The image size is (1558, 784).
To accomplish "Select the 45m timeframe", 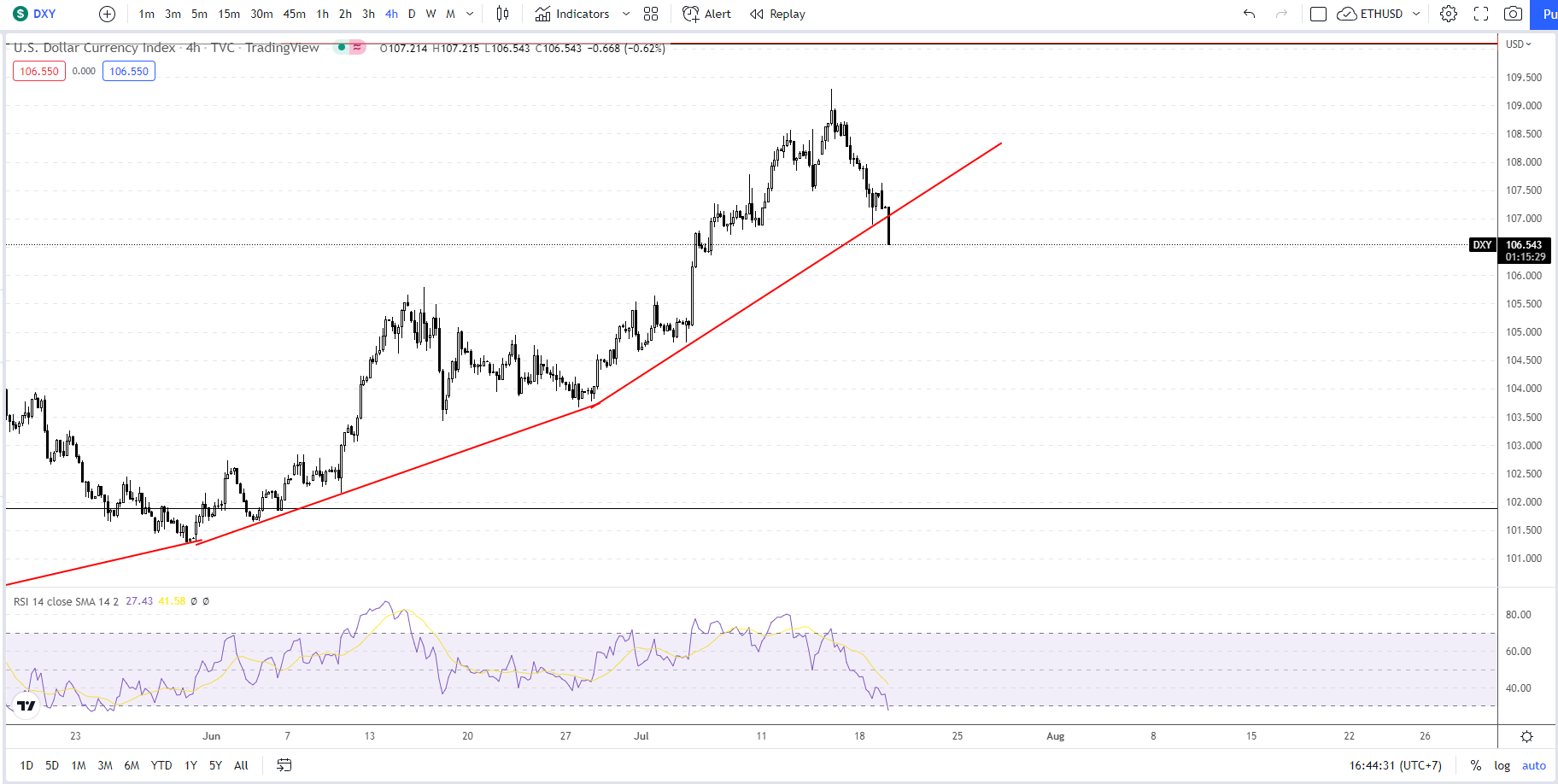I will click(x=294, y=14).
